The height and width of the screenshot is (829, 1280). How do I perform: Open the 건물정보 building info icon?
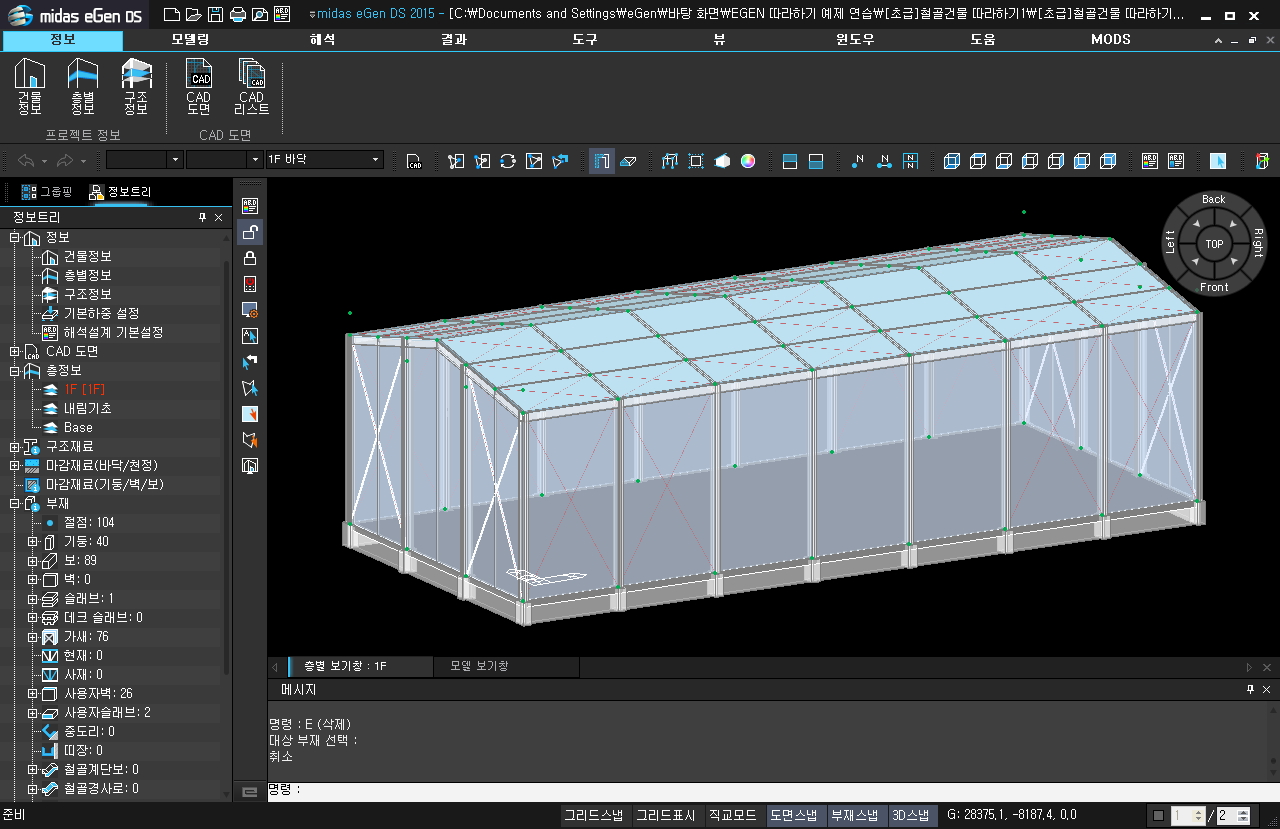coord(30,87)
